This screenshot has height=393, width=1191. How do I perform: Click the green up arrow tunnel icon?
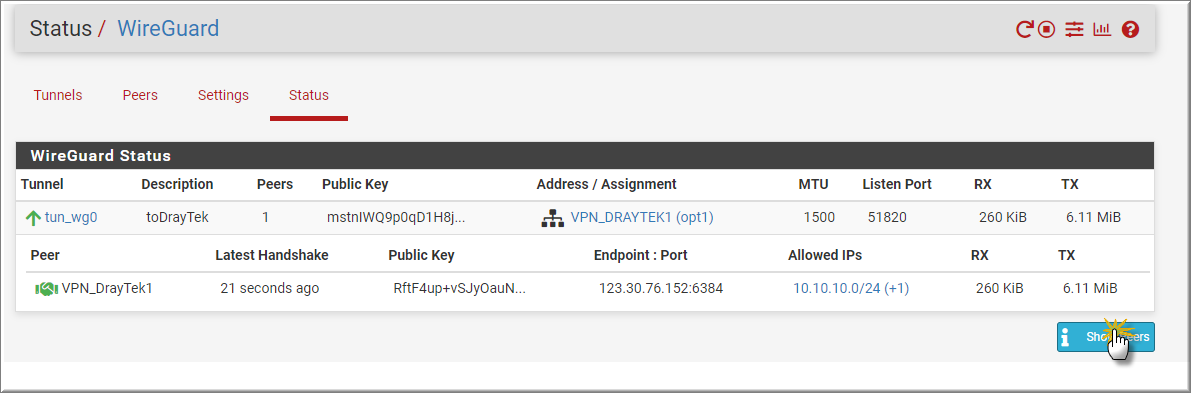coord(33,218)
